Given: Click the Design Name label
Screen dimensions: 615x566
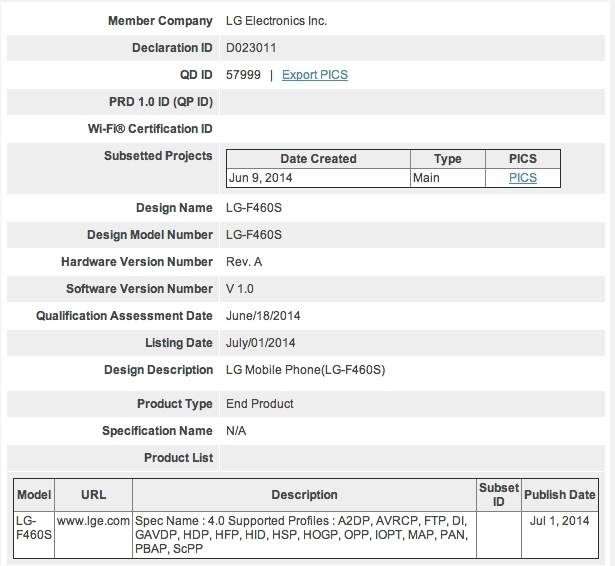Looking at the screenshot, I should coord(174,208).
